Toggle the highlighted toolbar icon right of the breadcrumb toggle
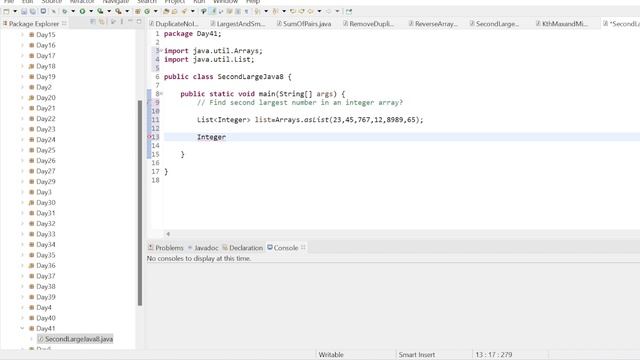Image resolution: width=640 pixels, height=360 pixels. pos(213,11)
